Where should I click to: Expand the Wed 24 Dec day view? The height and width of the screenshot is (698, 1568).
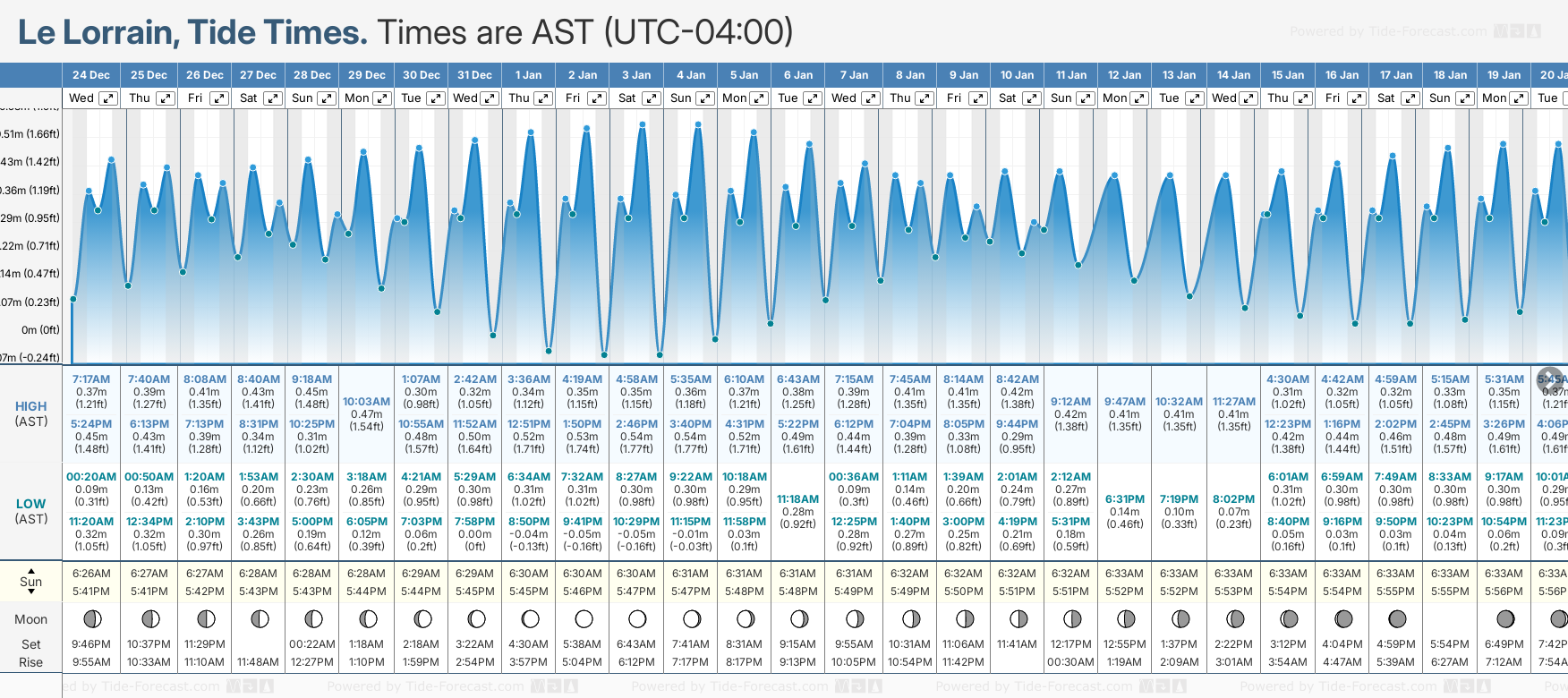(x=107, y=98)
